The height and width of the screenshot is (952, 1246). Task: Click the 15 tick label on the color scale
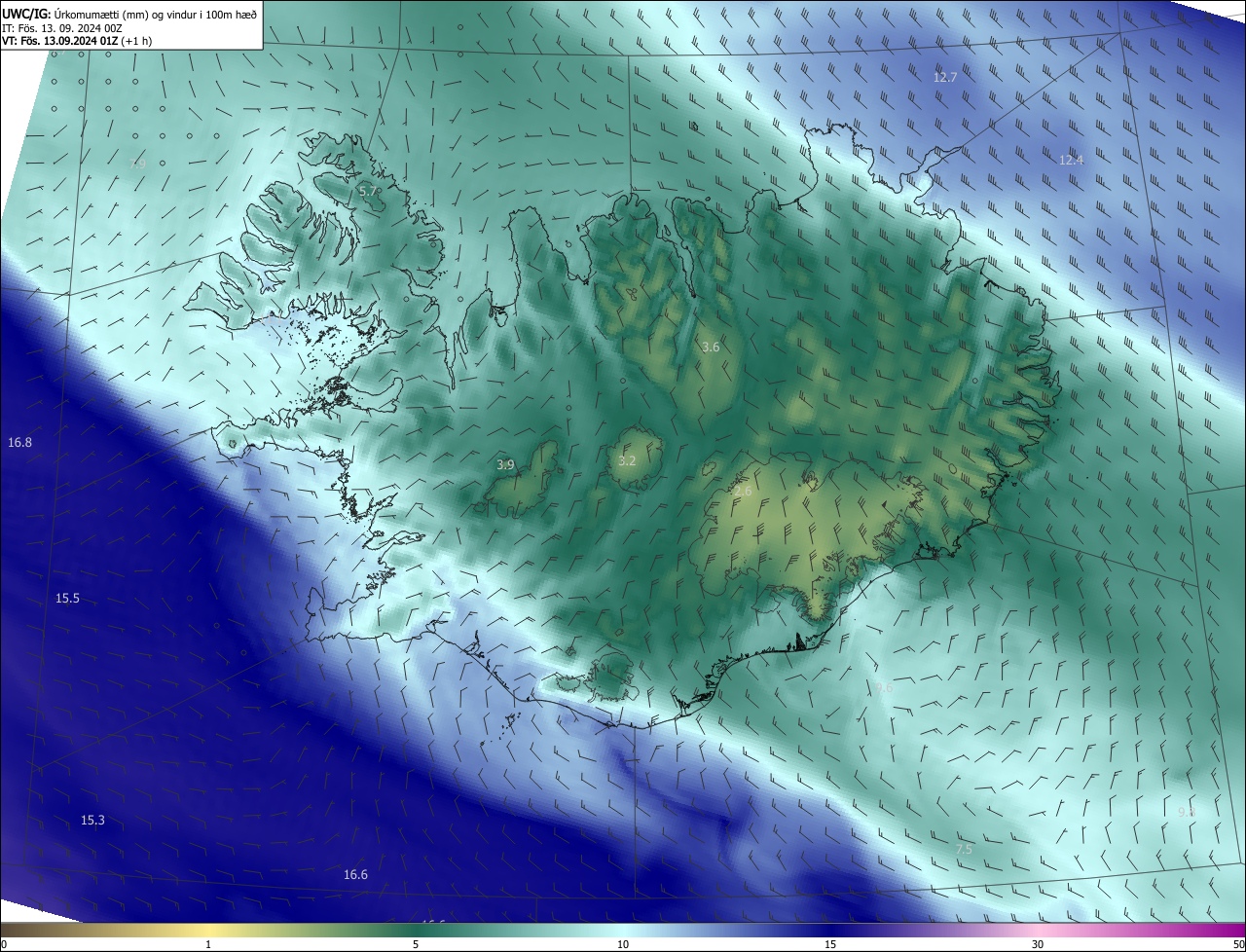830,944
